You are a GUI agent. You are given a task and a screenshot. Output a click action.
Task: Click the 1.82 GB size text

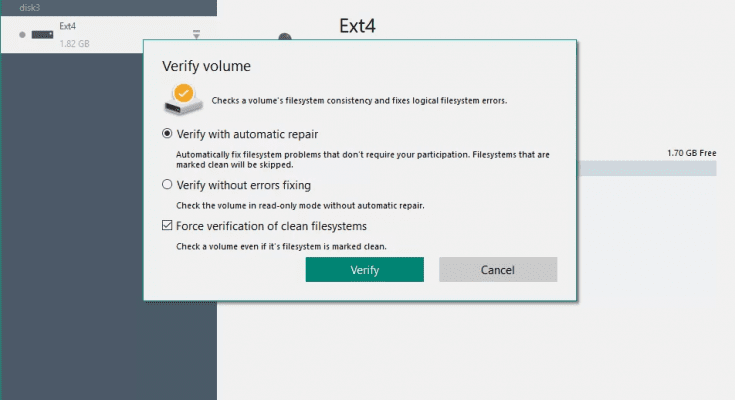coord(74,44)
